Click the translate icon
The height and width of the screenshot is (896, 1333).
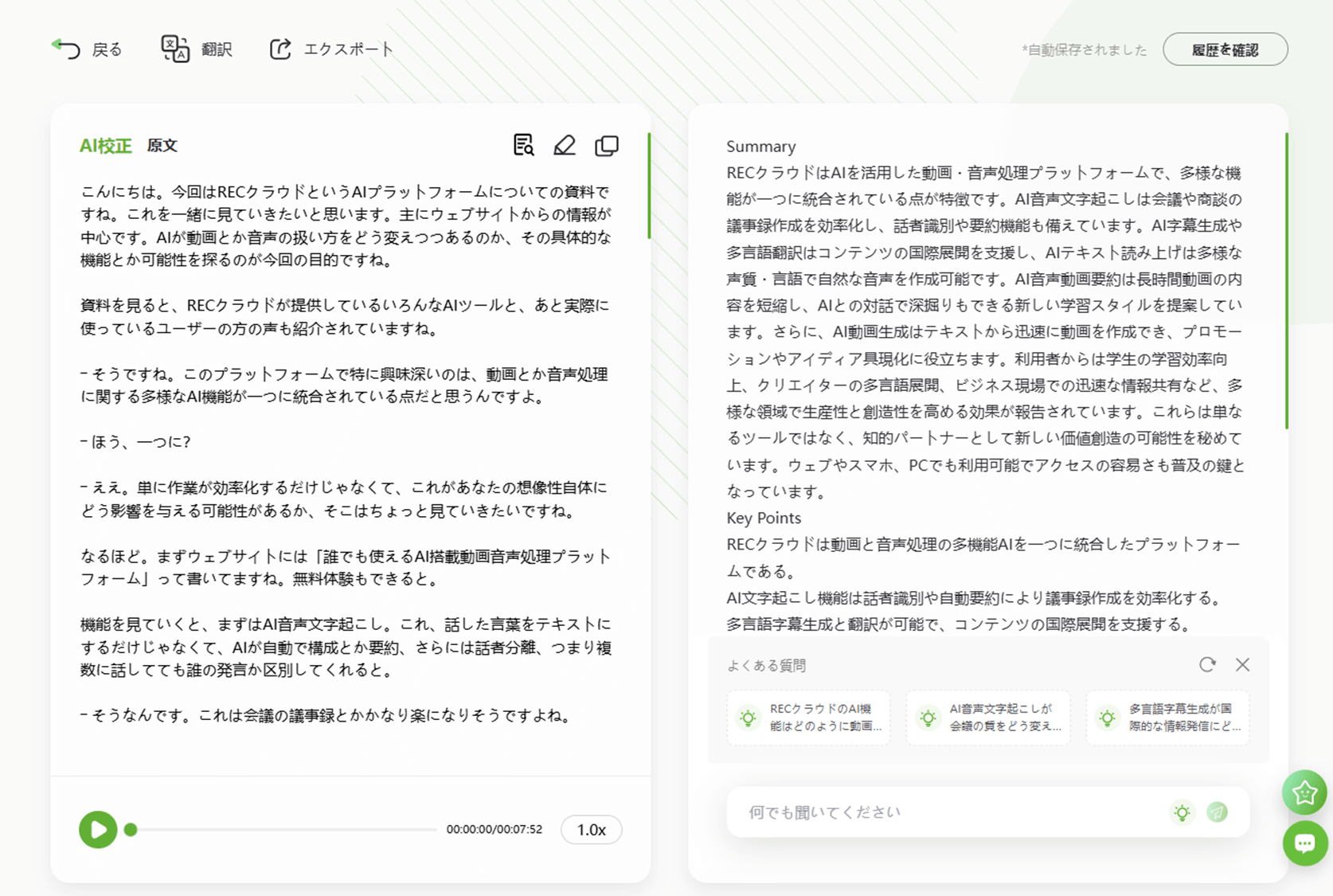pos(175,49)
